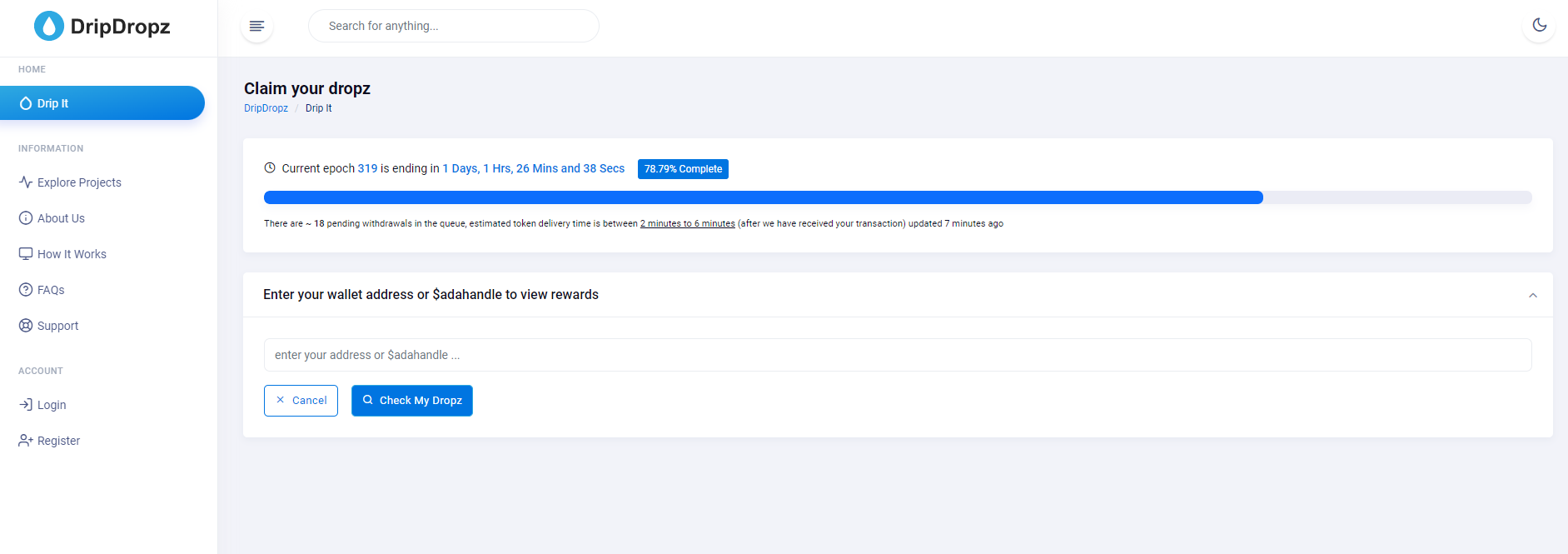The height and width of the screenshot is (554, 1568).
Task: Click the Register user-plus icon
Action: coord(26,440)
